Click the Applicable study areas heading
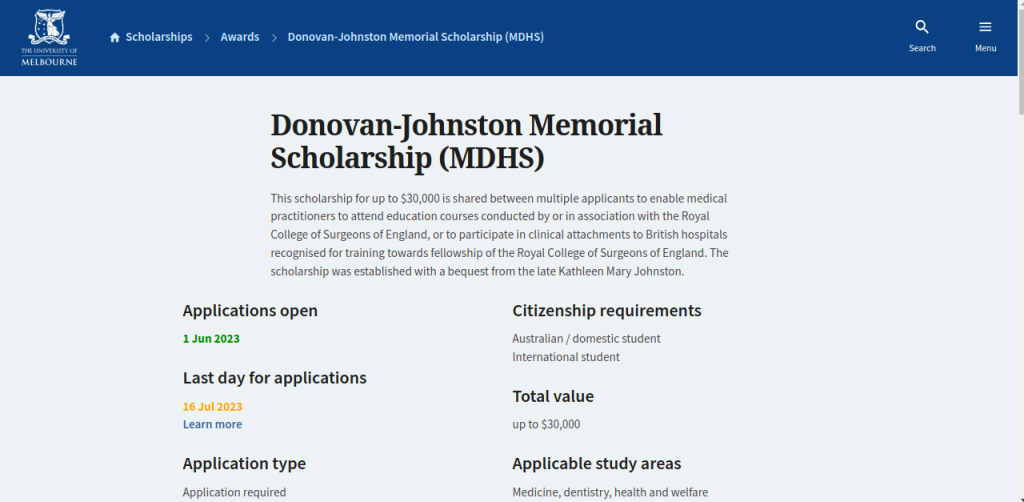The image size is (1024, 502). (x=596, y=463)
